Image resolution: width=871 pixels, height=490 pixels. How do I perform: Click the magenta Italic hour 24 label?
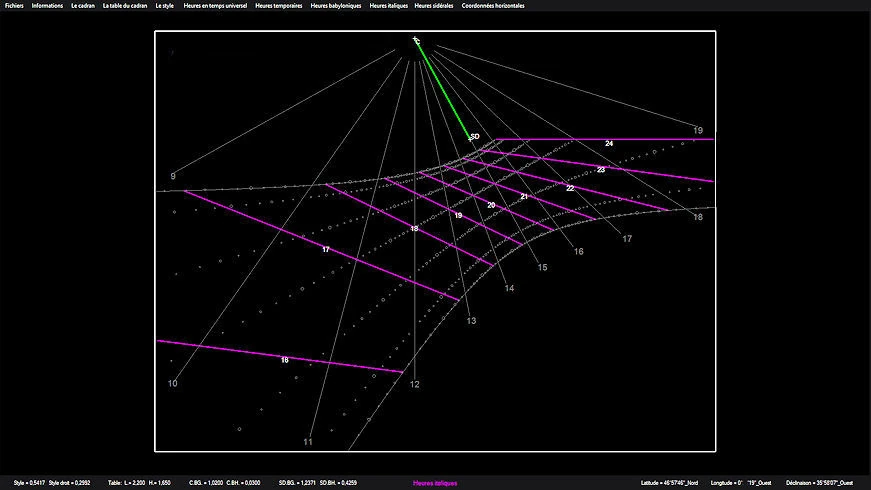click(x=609, y=144)
